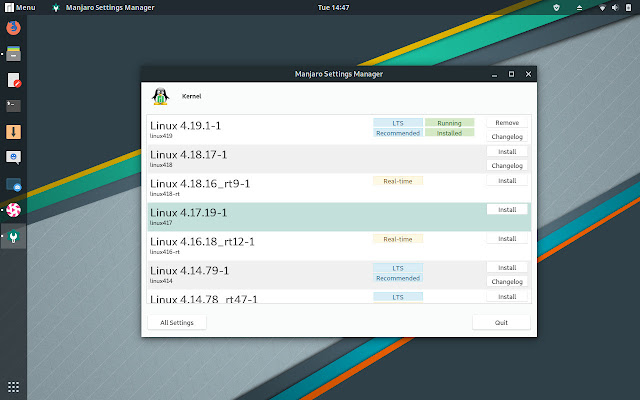Remove Linux 4.19.1-1 kernel
The height and width of the screenshot is (400, 640).
click(x=507, y=122)
